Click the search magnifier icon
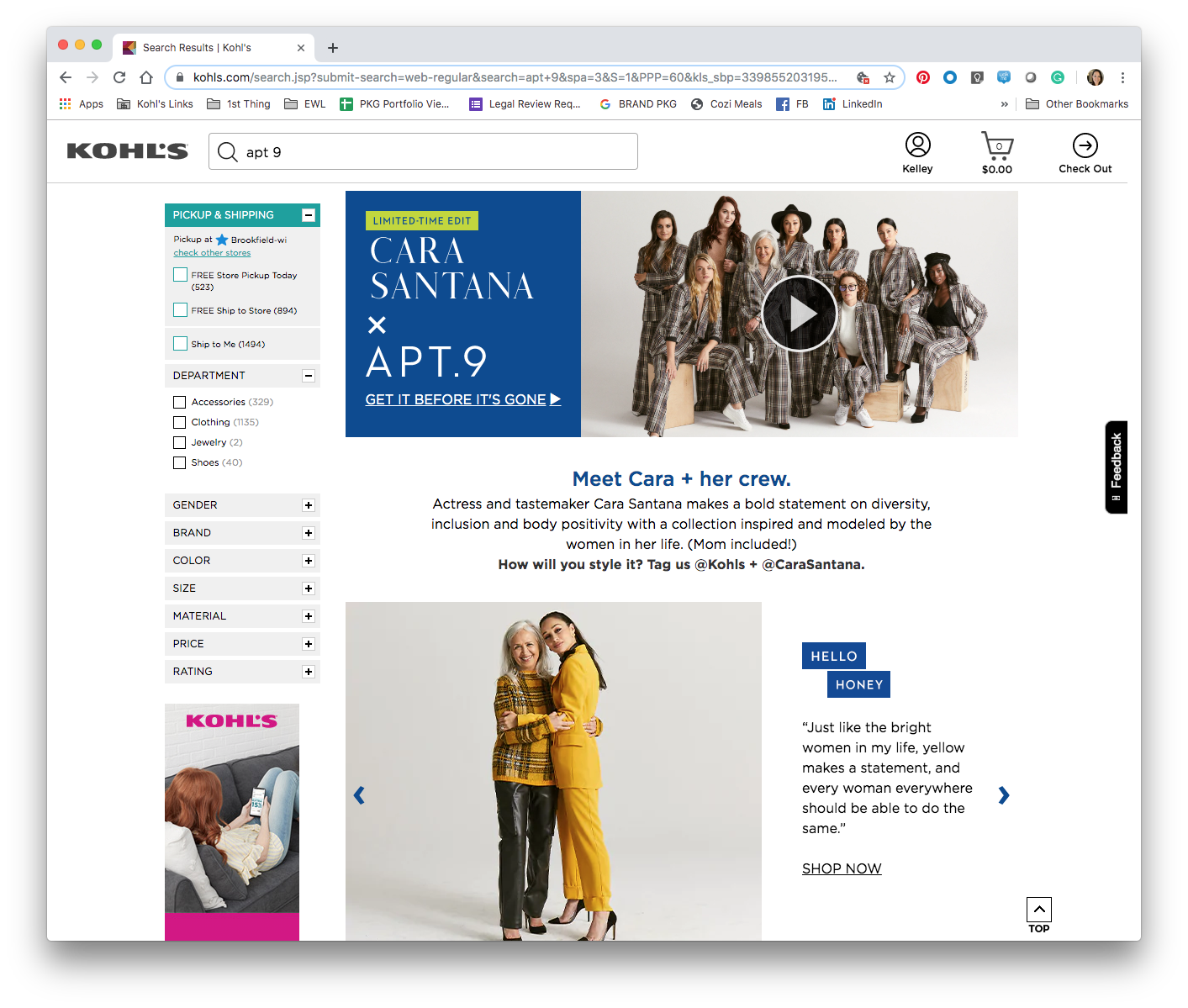 [227, 152]
